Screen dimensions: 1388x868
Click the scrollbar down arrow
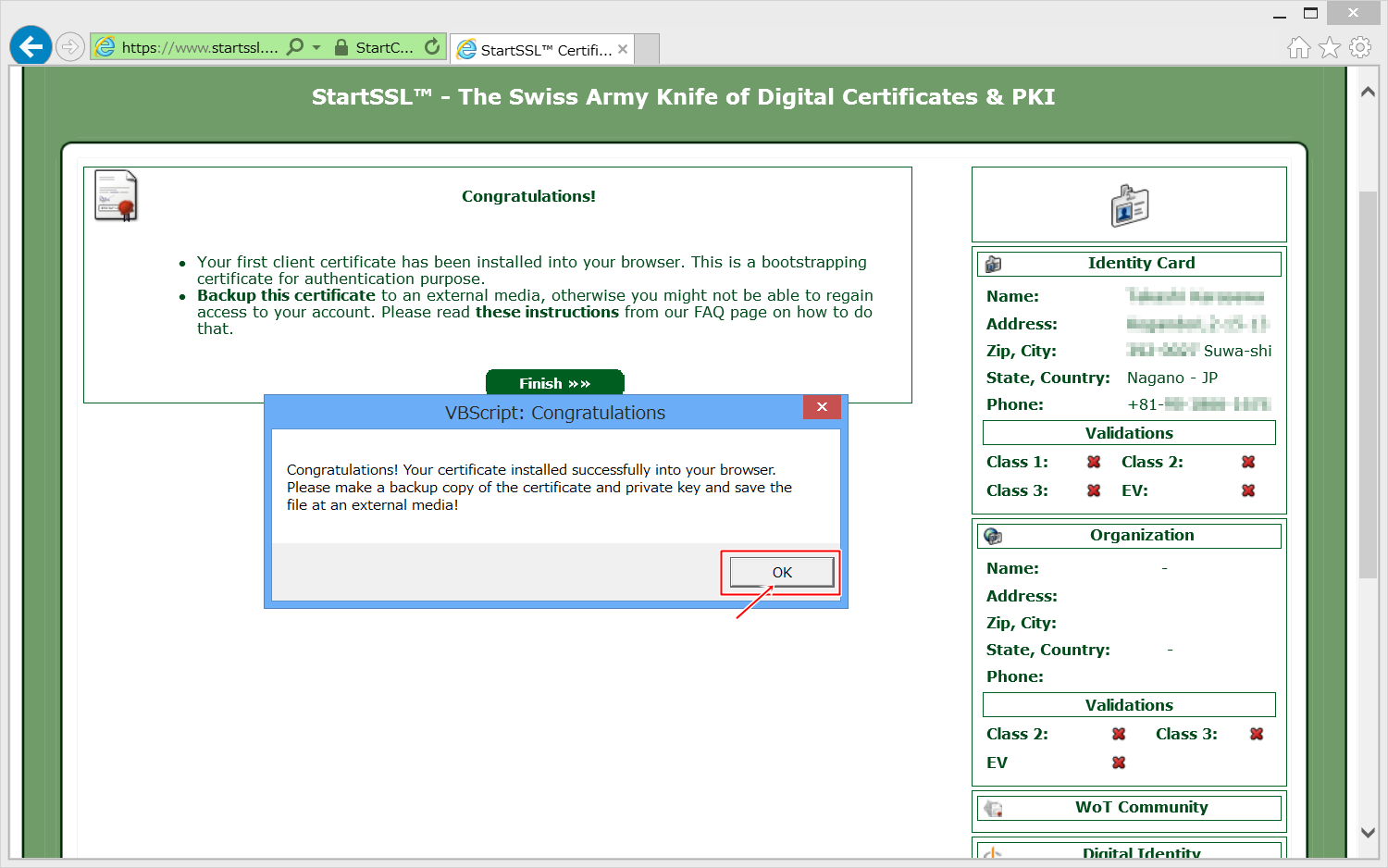(1369, 833)
